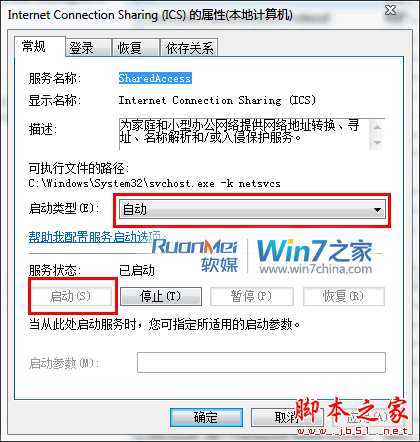Expand the 启动类型 dropdown showing 自动
Image resolution: width=420 pixels, height=442 pixels.
coord(252,210)
